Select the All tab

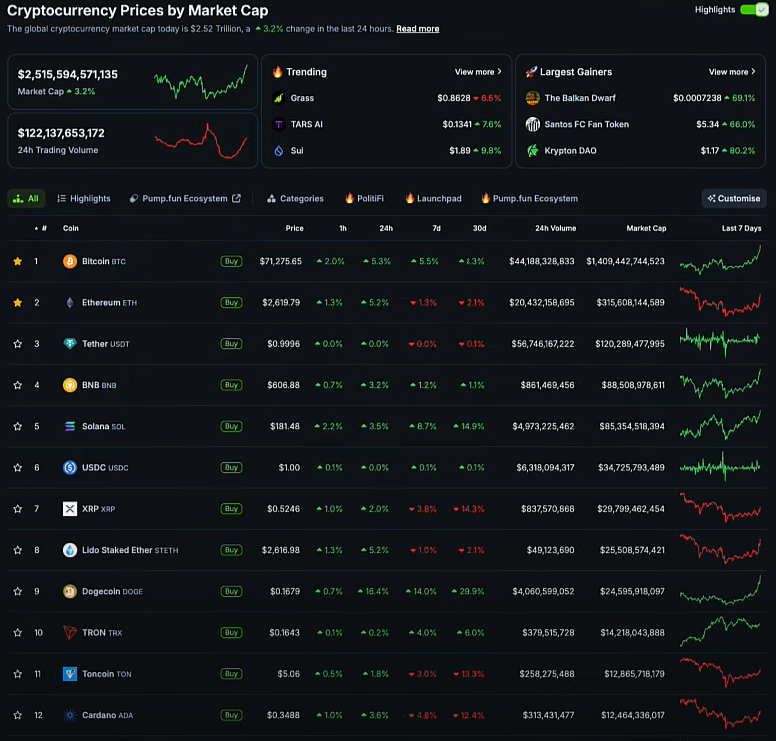[x=26, y=198]
